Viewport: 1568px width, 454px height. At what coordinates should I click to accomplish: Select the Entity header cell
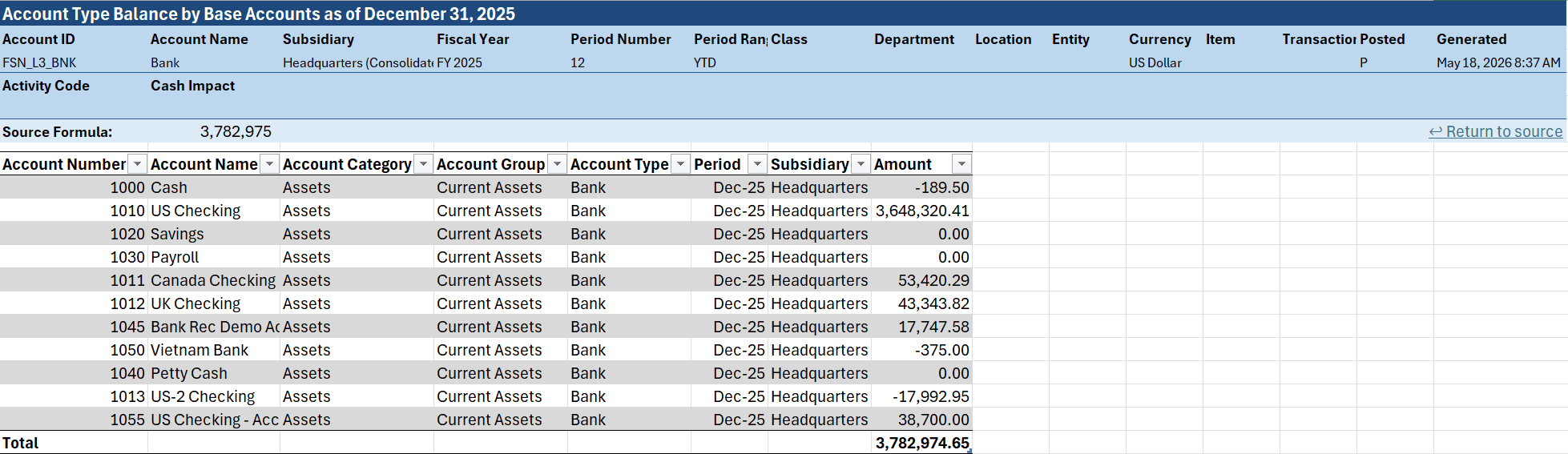tap(1087, 39)
